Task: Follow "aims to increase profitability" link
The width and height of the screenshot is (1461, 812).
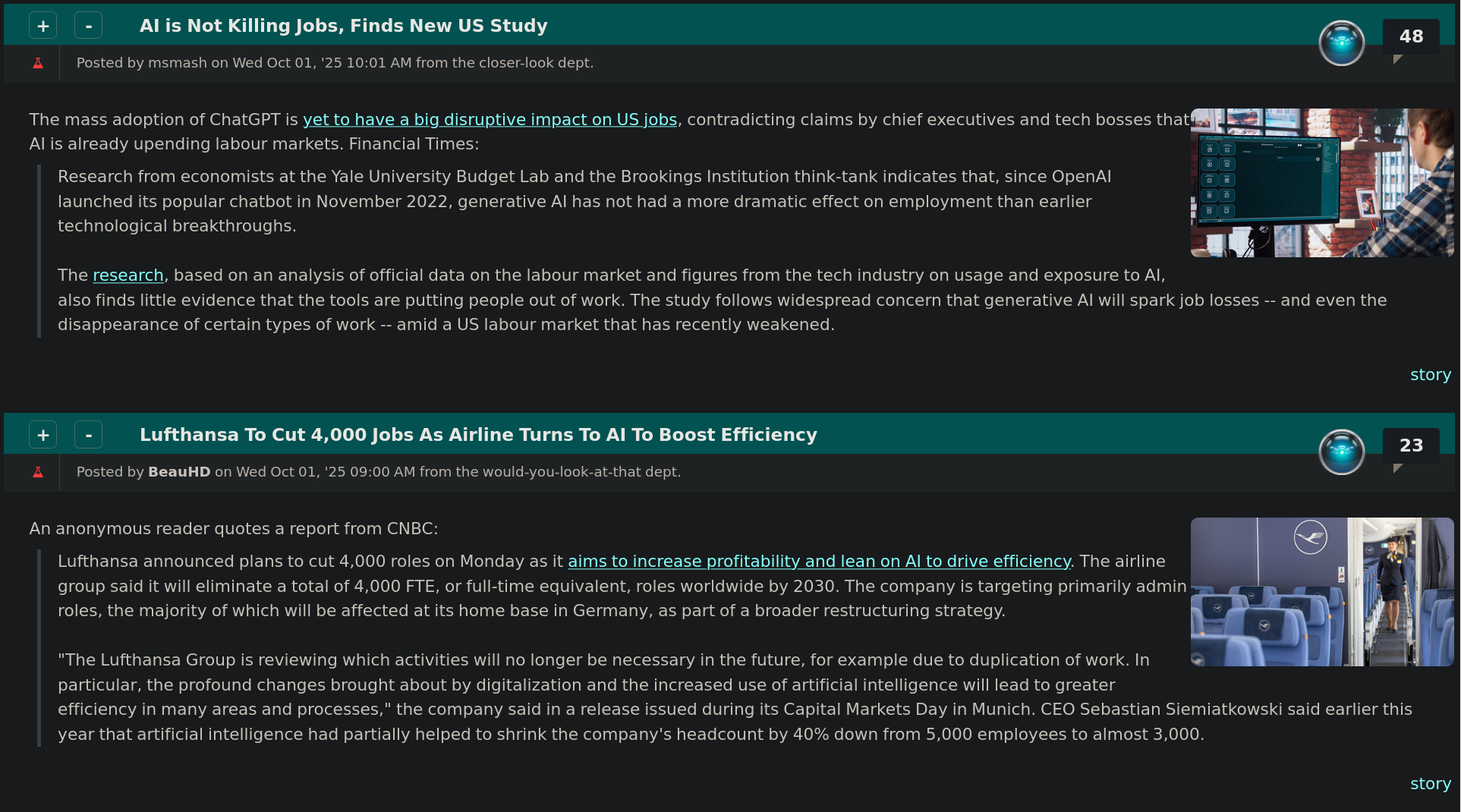Action: (x=819, y=562)
